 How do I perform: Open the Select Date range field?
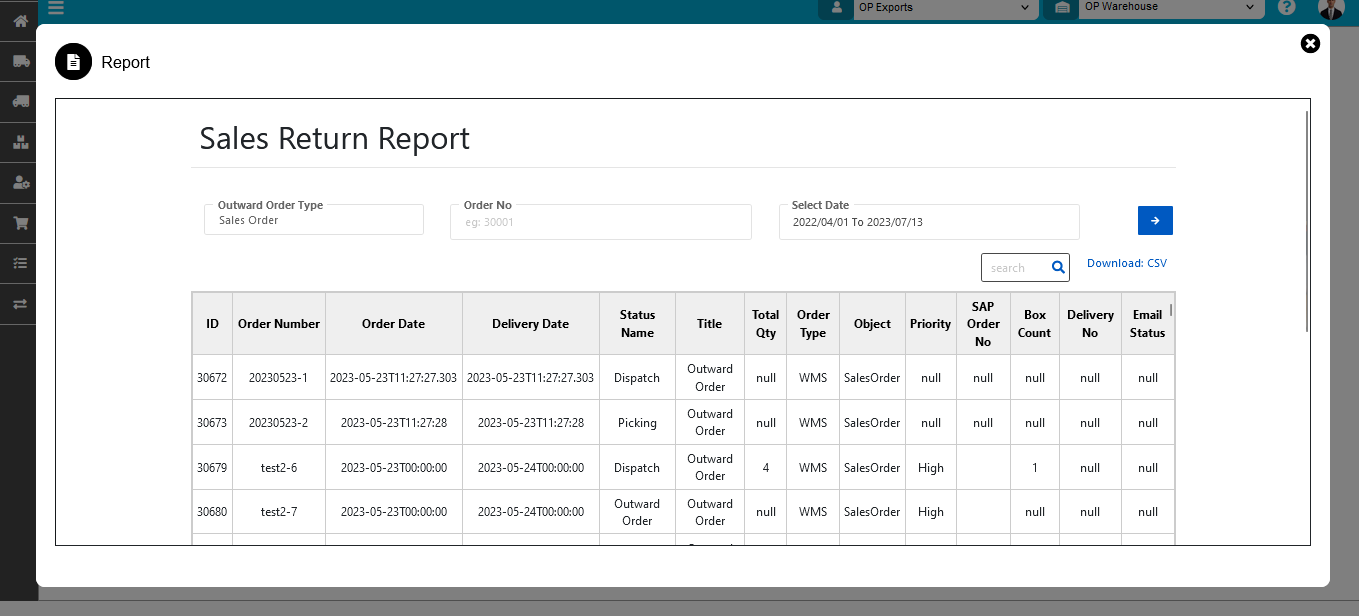coord(928,222)
